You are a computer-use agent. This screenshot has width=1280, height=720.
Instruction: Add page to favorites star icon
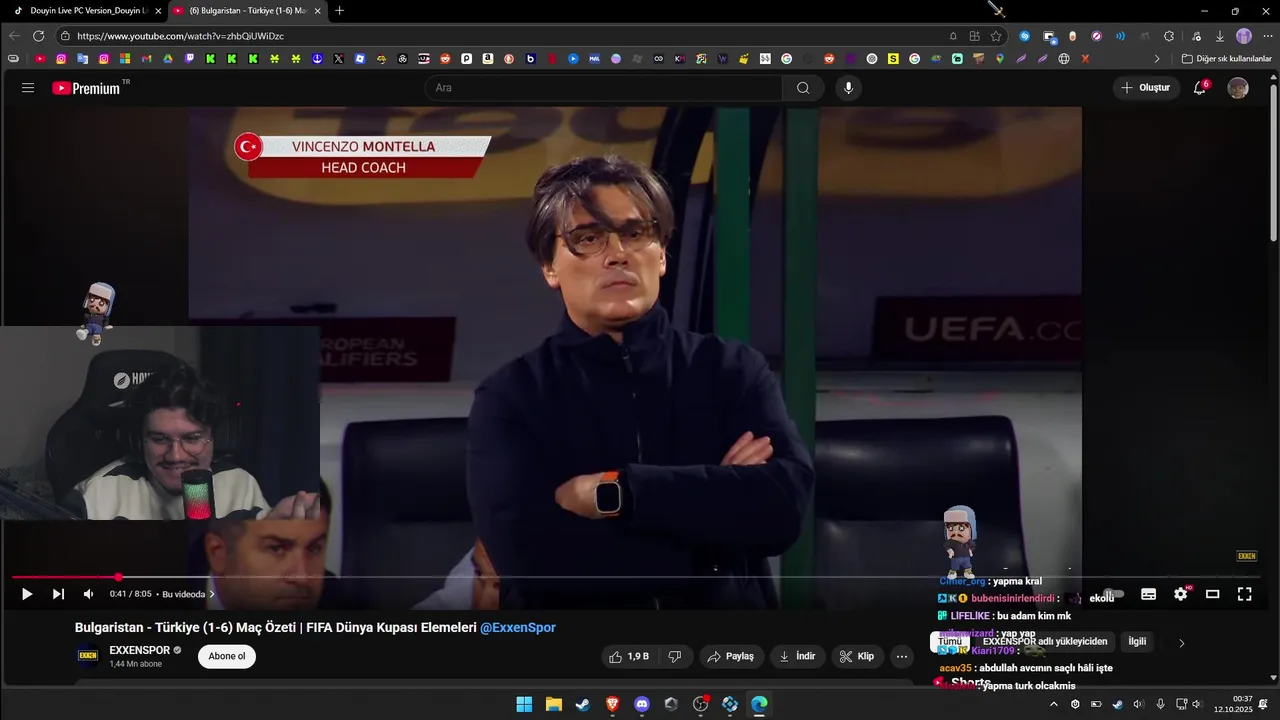pos(996,36)
